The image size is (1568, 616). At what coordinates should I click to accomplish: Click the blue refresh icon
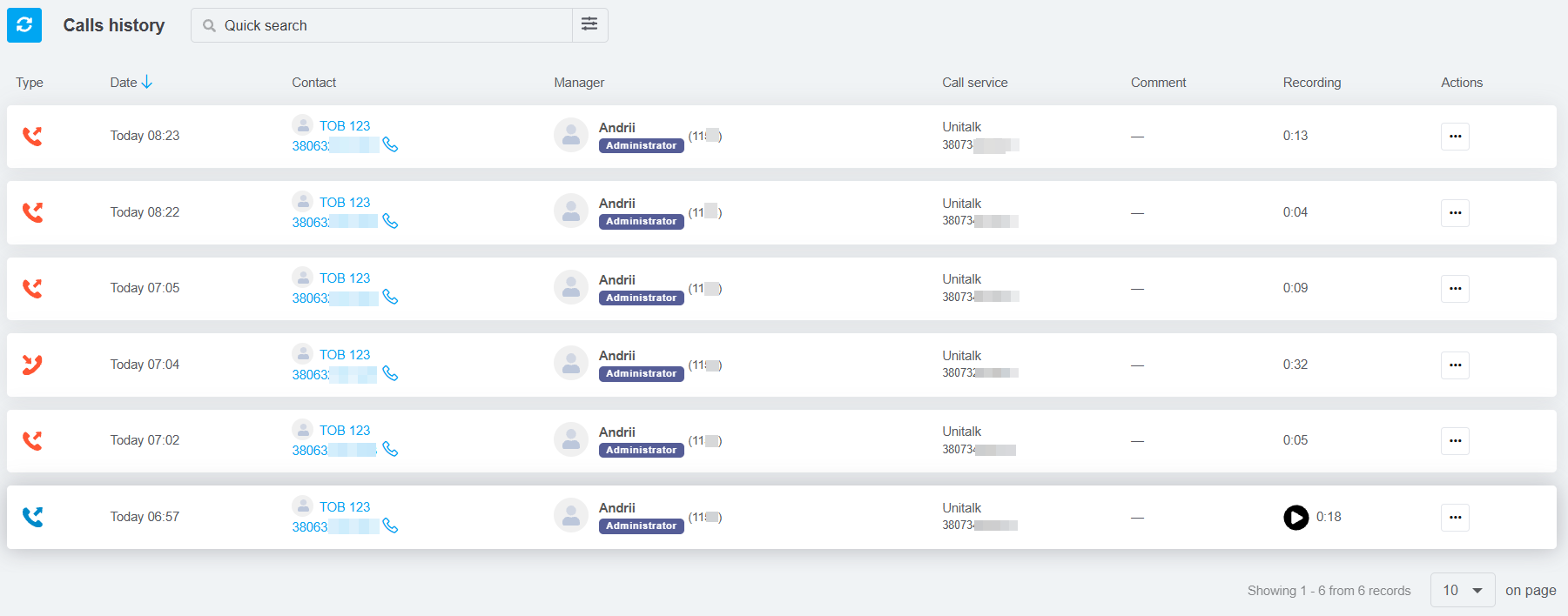[x=24, y=25]
